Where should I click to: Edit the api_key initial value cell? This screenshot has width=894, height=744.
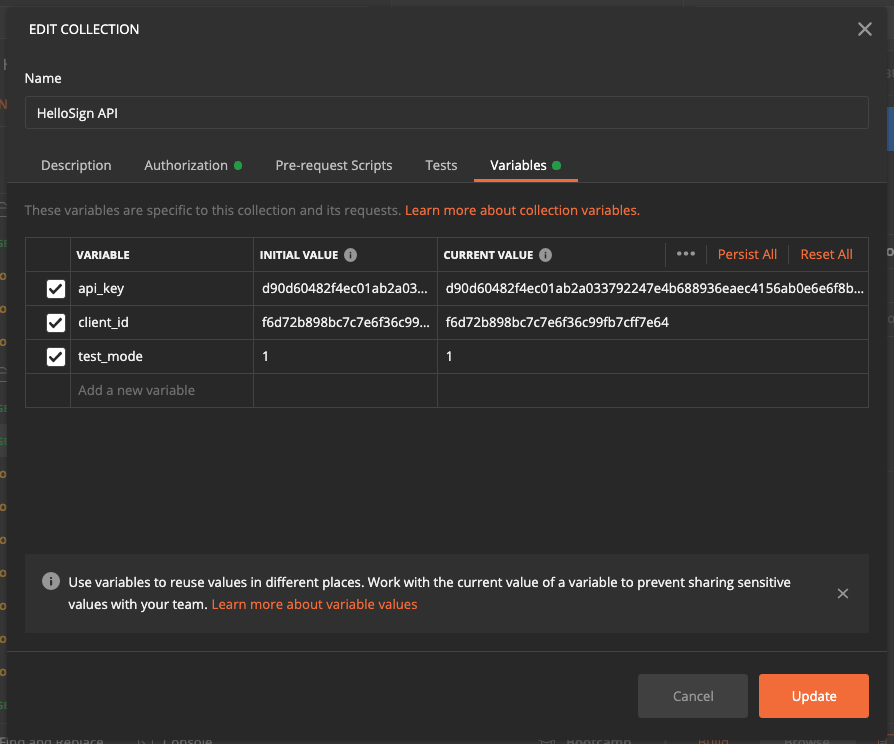pyautogui.click(x=345, y=288)
